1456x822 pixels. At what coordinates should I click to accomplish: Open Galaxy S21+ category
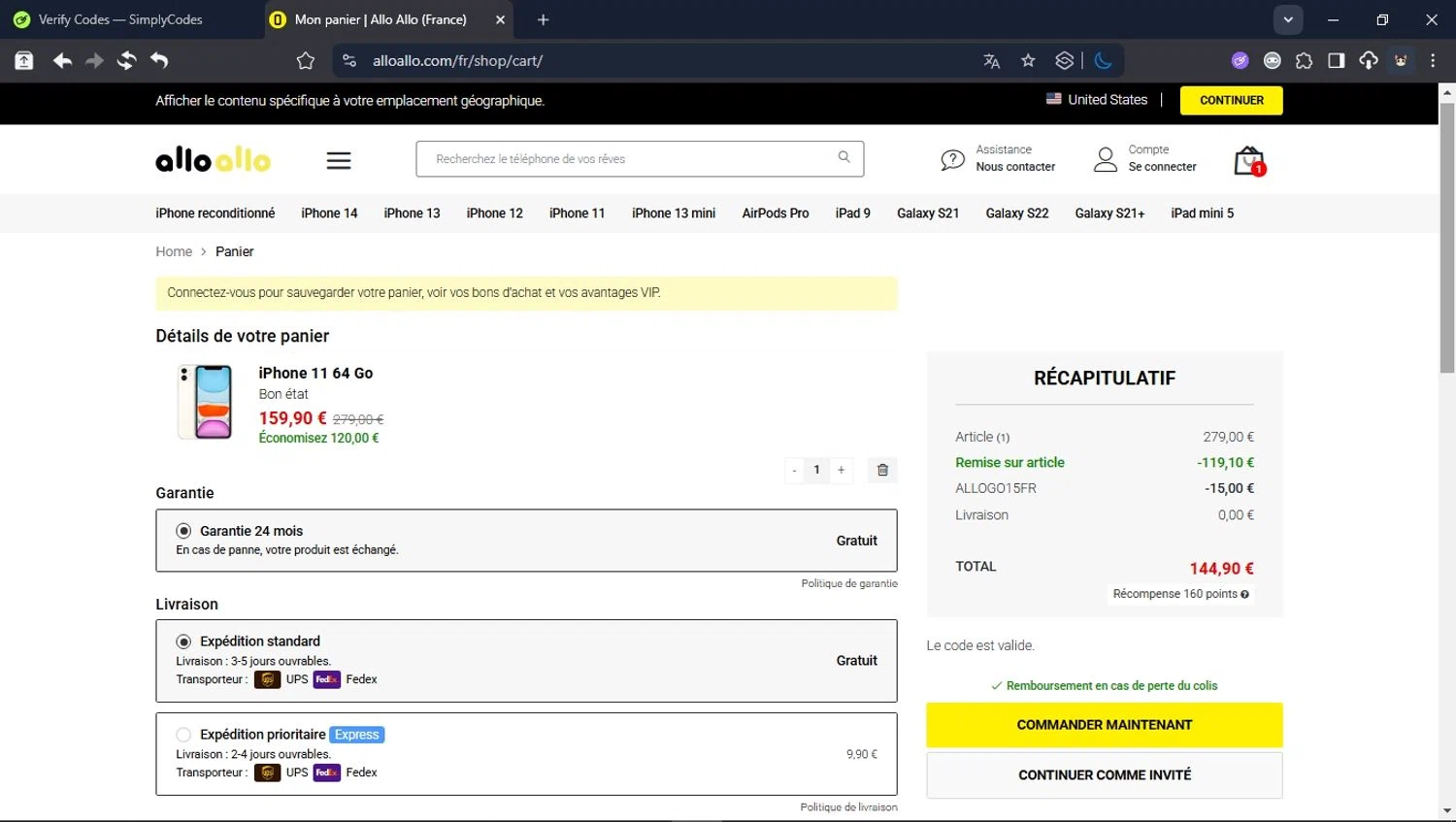1109,214
